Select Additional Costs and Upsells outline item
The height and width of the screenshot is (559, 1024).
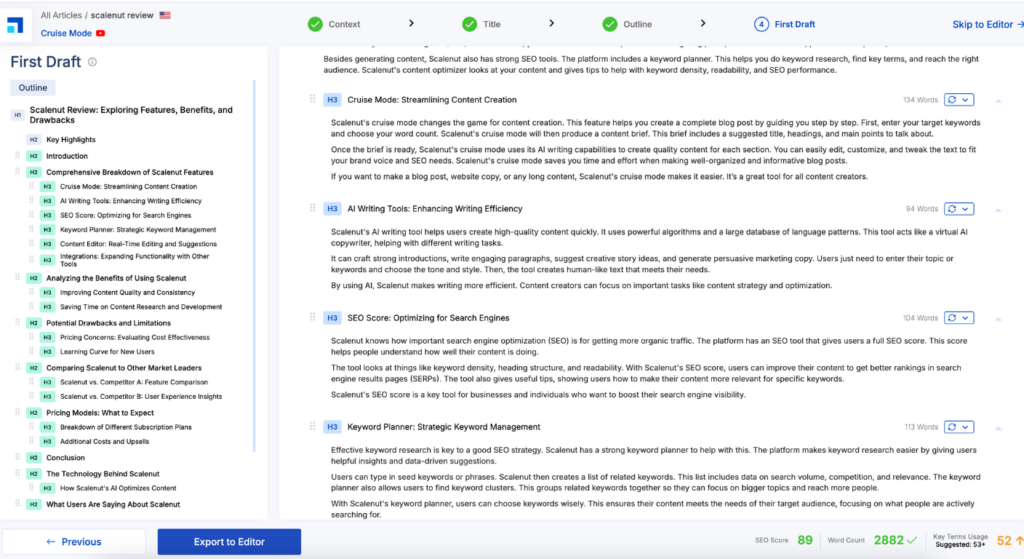104,441
